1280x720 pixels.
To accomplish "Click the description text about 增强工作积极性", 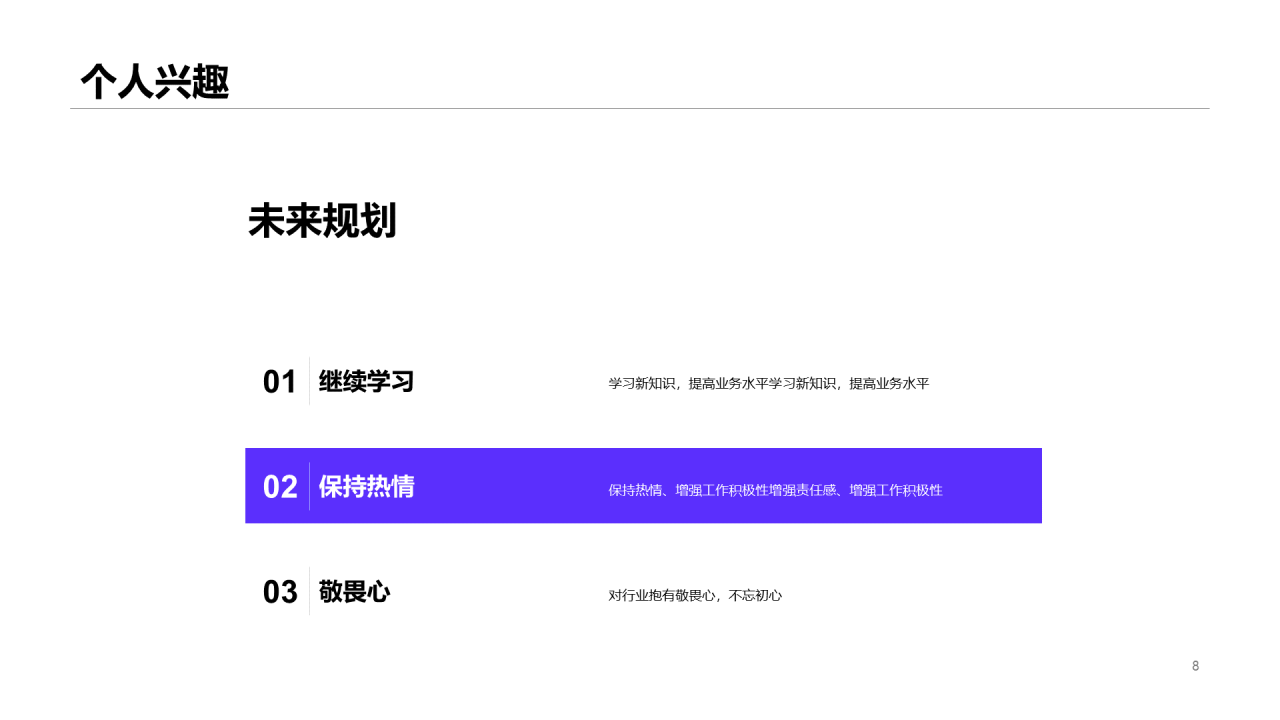I will 774,490.
